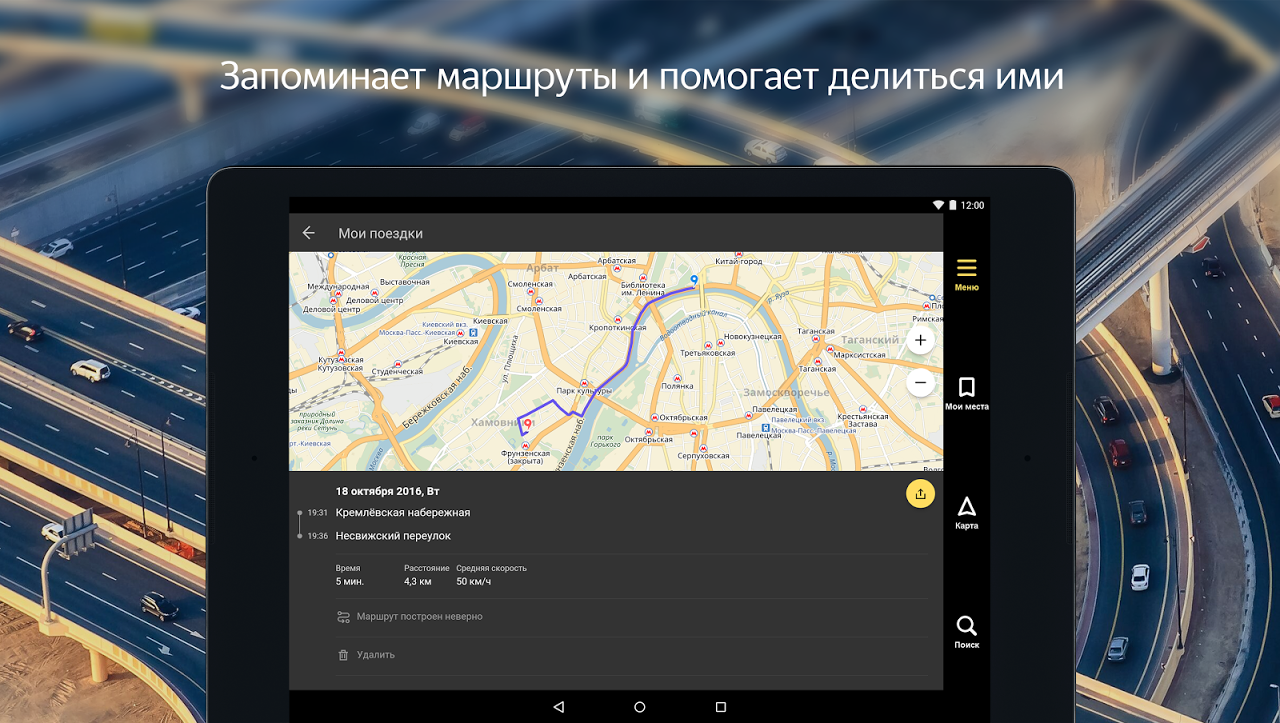Click the 4,3 км distance value
This screenshot has height=723, width=1280.
click(x=417, y=581)
